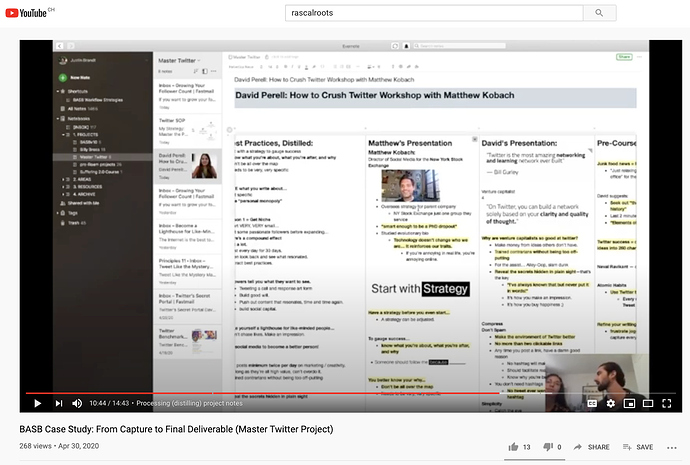This screenshot has width=690, height=465.
Task: Open BASB Workflow Strategies shortcut
Action: (97, 100)
